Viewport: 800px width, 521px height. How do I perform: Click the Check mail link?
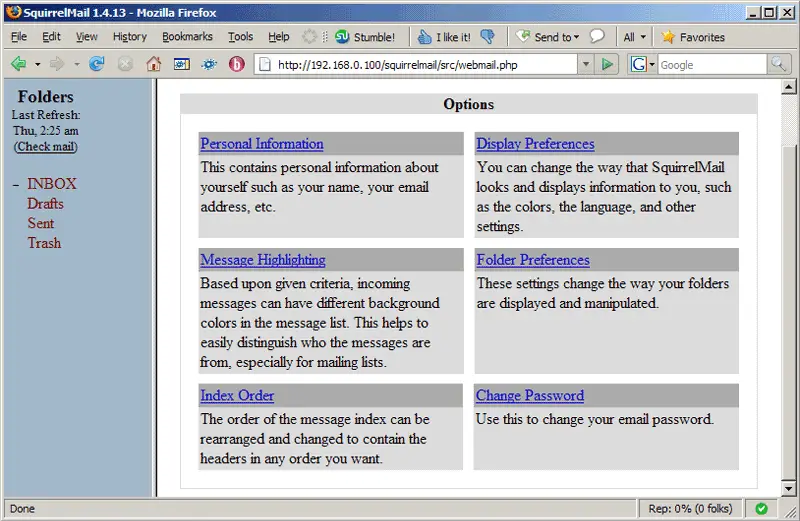tap(46, 146)
